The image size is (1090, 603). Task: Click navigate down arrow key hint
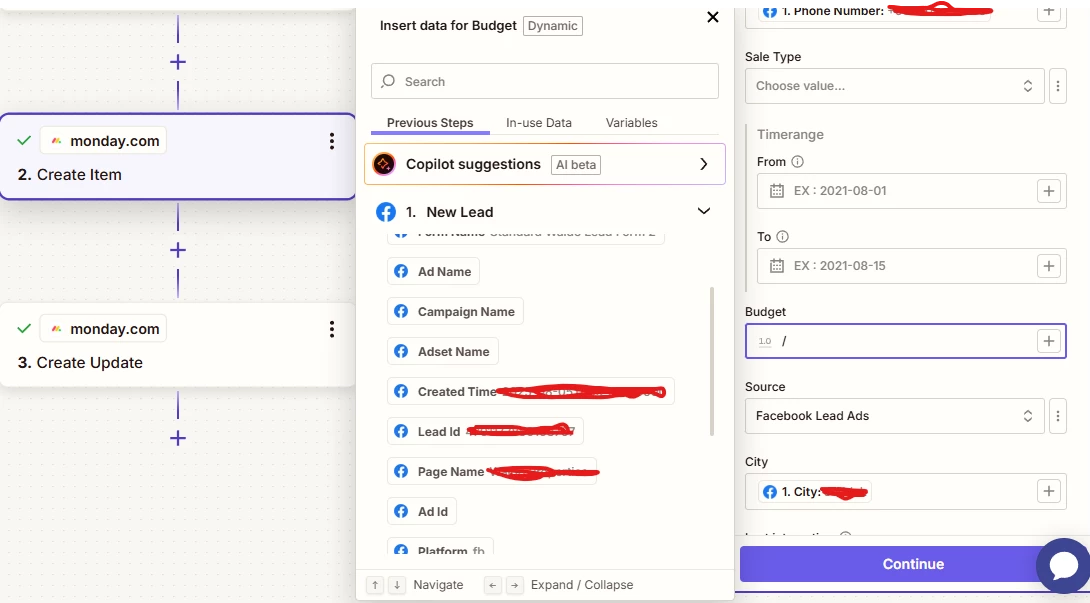coord(396,585)
